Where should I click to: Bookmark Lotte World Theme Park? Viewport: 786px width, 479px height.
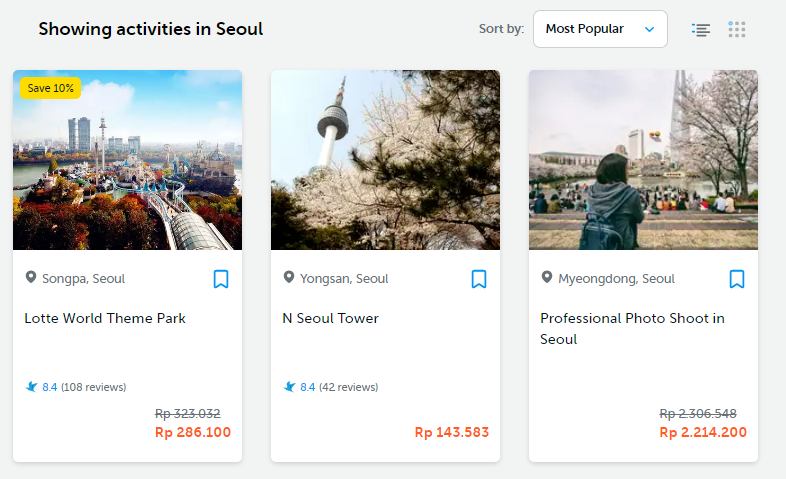221,279
